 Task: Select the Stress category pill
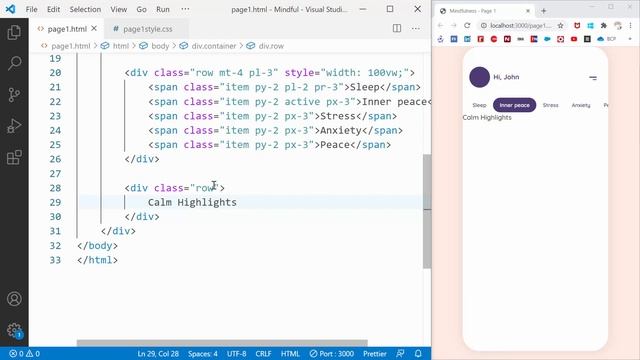[550, 105]
